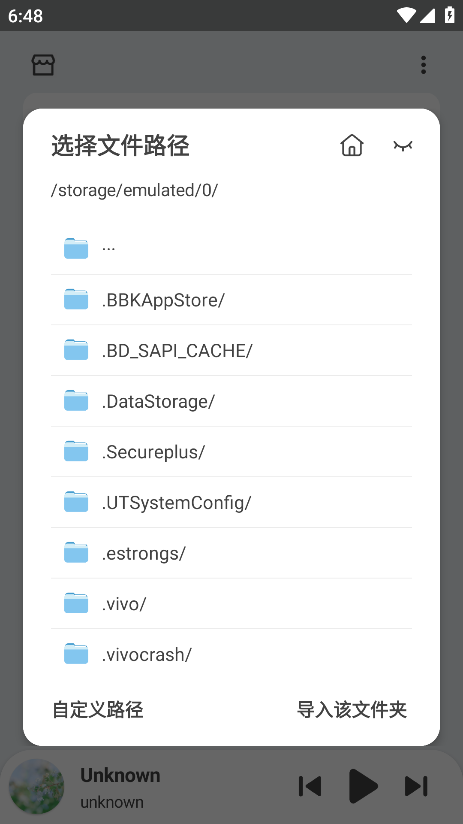Go up to parent folder "..."

pyautogui.click(x=231, y=248)
